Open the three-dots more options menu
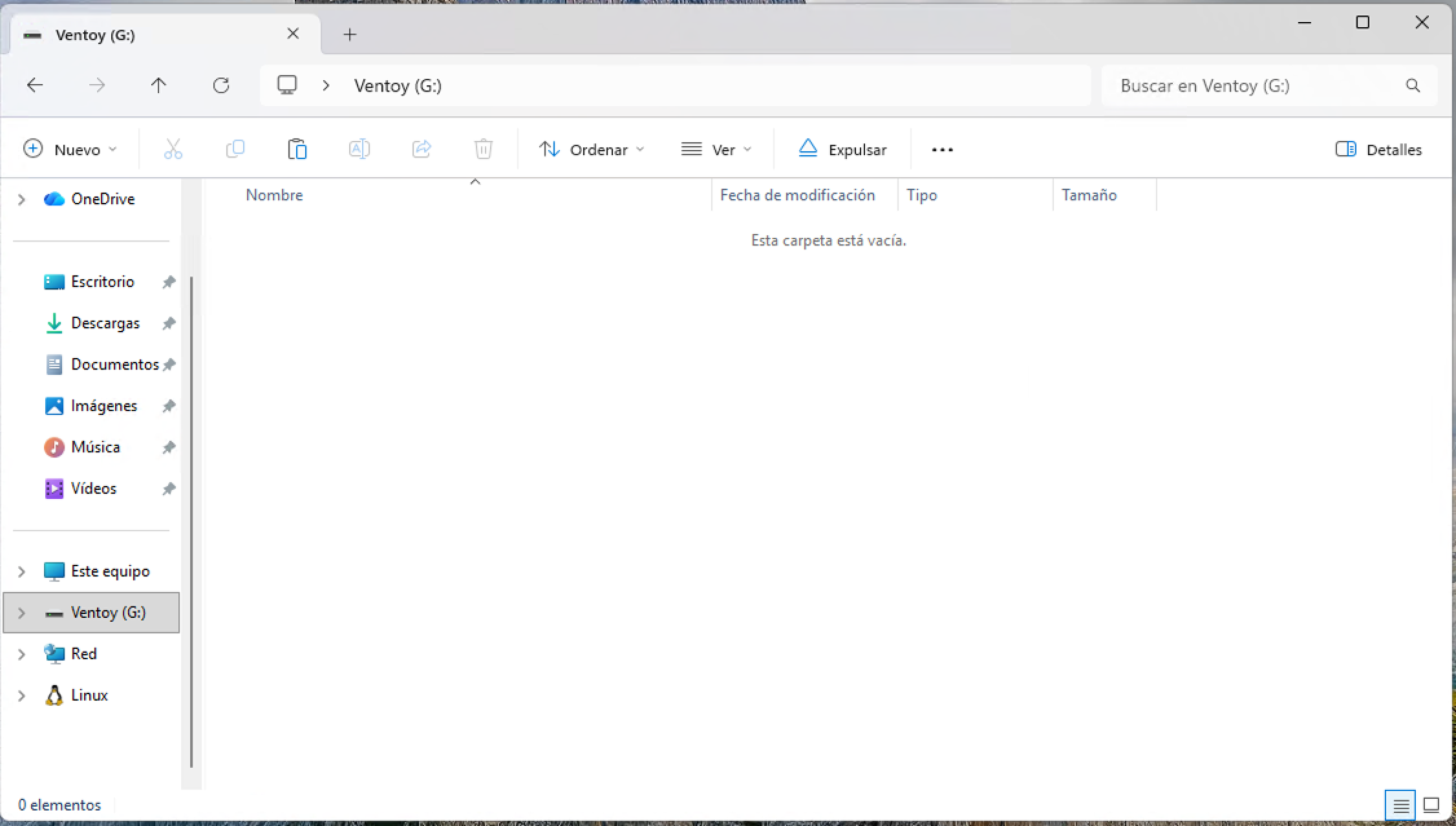The height and width of the screenshot is (826, 1456). (942, 150)
